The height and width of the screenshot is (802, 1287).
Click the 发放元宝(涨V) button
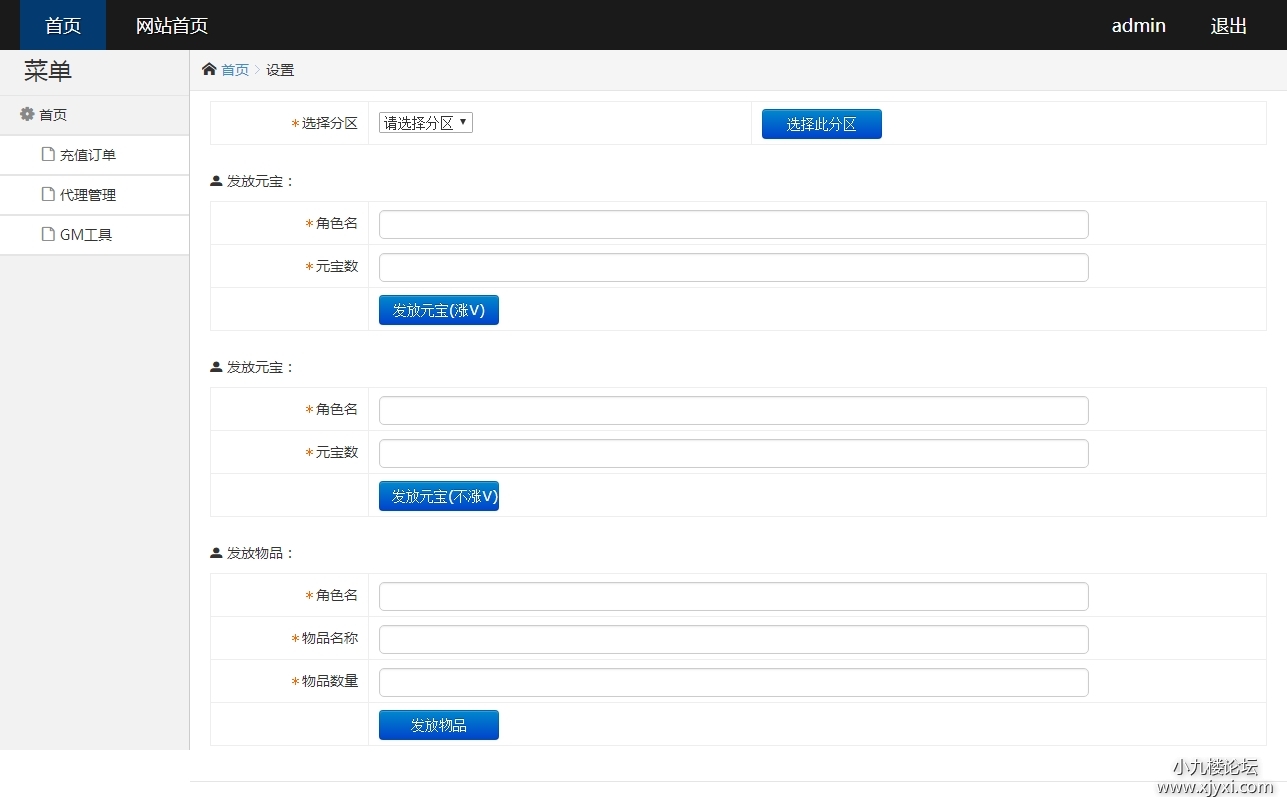coord(438,310)
